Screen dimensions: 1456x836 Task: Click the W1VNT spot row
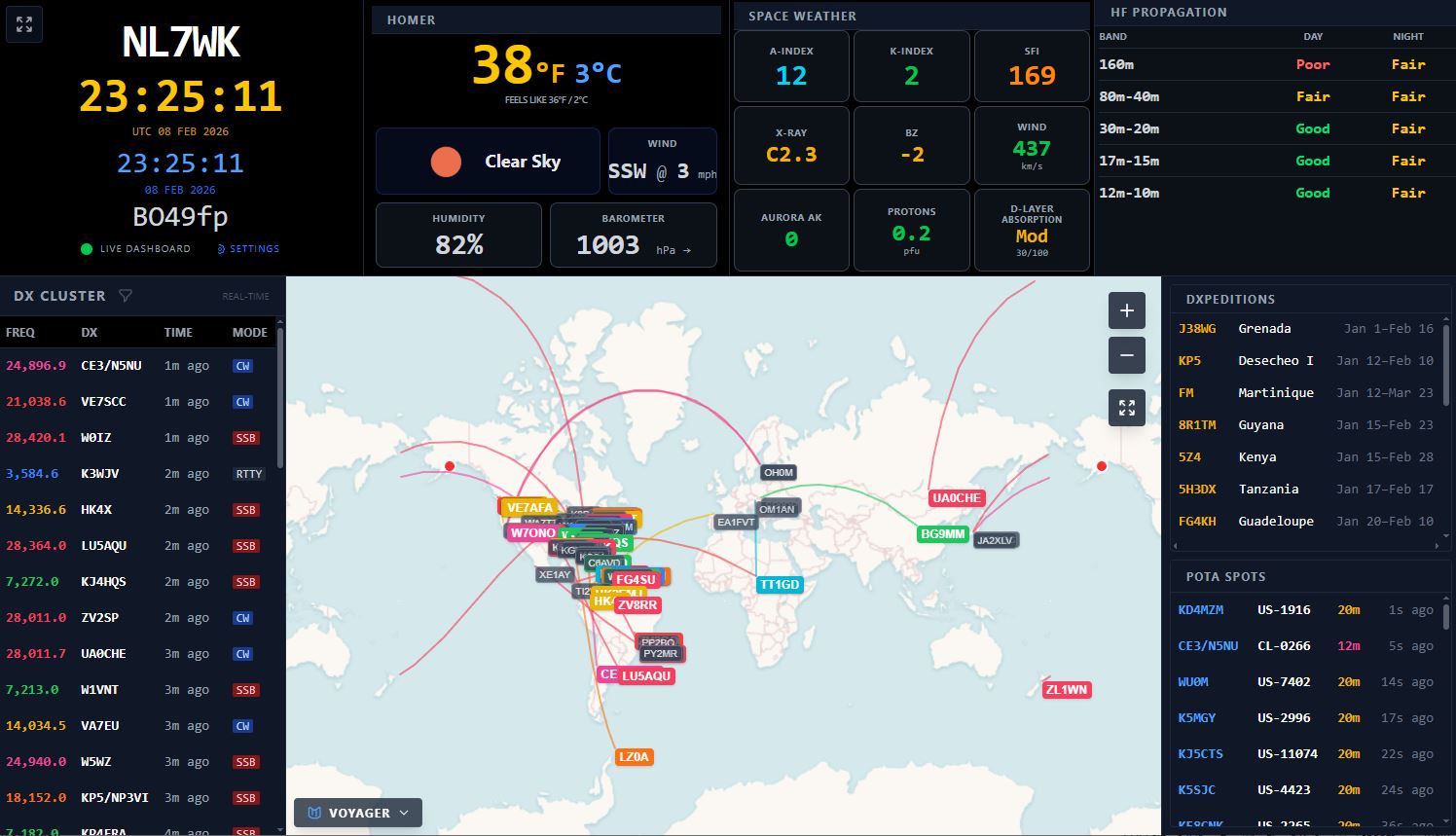click(x=138, y=690)
